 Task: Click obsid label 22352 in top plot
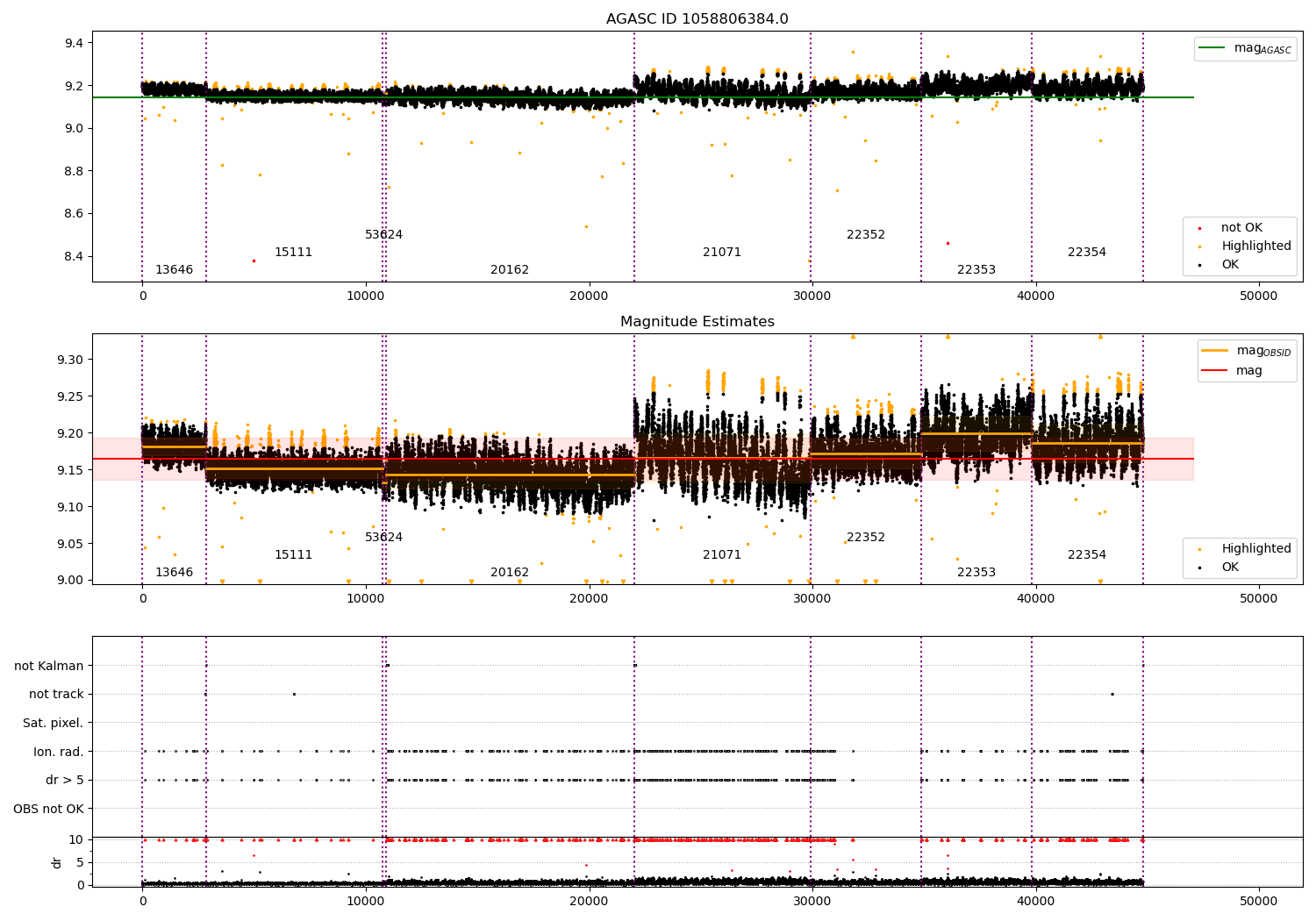click(866, 235)
